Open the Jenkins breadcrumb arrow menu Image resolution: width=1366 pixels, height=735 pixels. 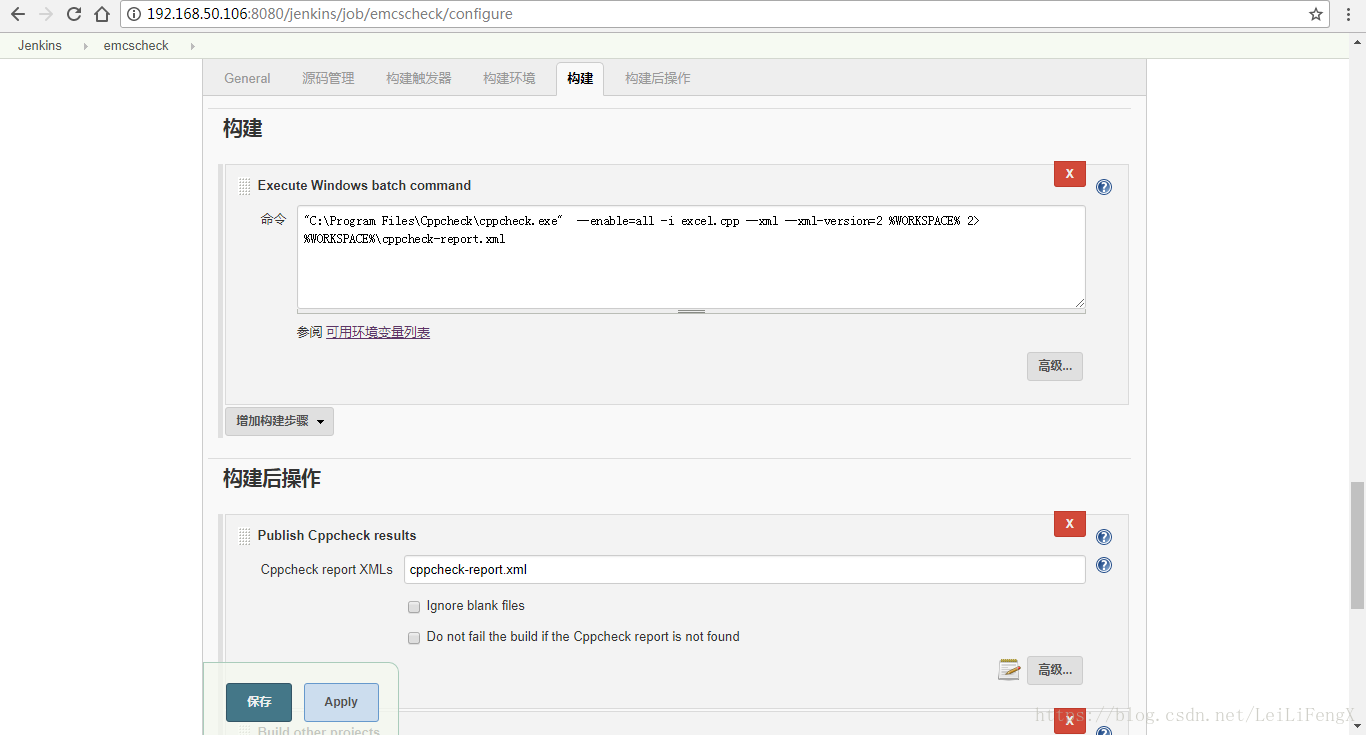pos(86,46)
